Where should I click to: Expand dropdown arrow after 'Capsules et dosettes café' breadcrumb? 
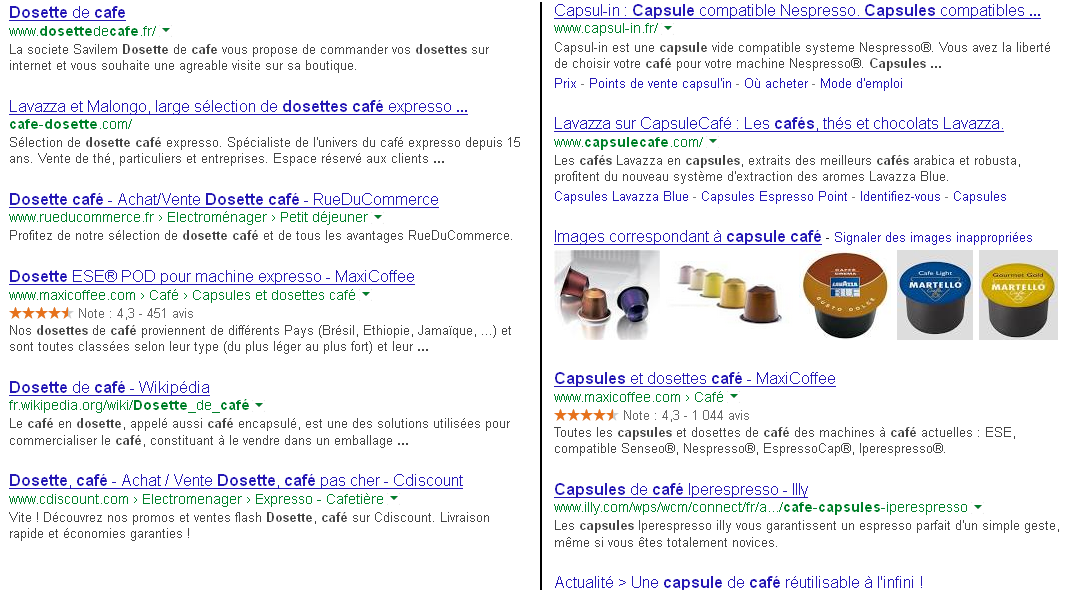(x=366, y=294)
